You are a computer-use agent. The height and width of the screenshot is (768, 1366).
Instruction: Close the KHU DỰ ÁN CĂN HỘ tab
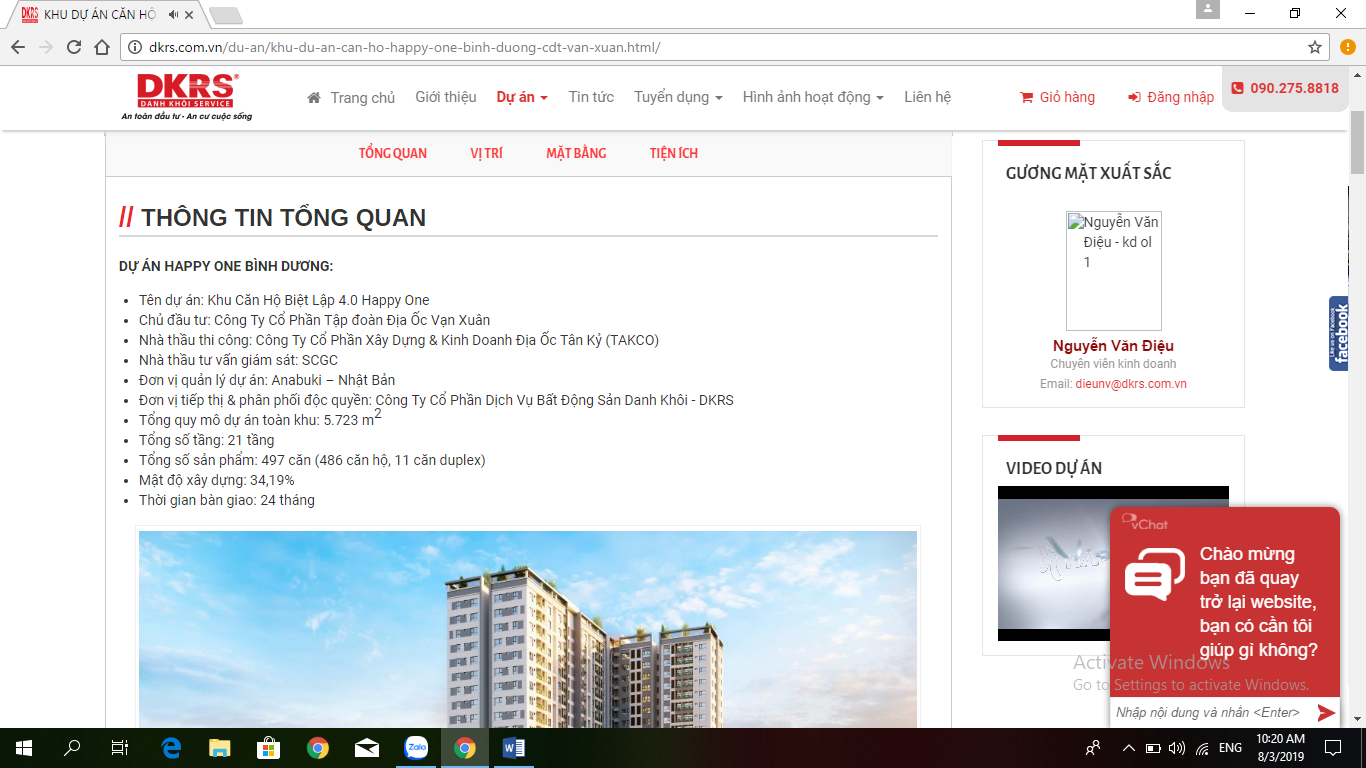pyautogui.click(x=191, y=14)
